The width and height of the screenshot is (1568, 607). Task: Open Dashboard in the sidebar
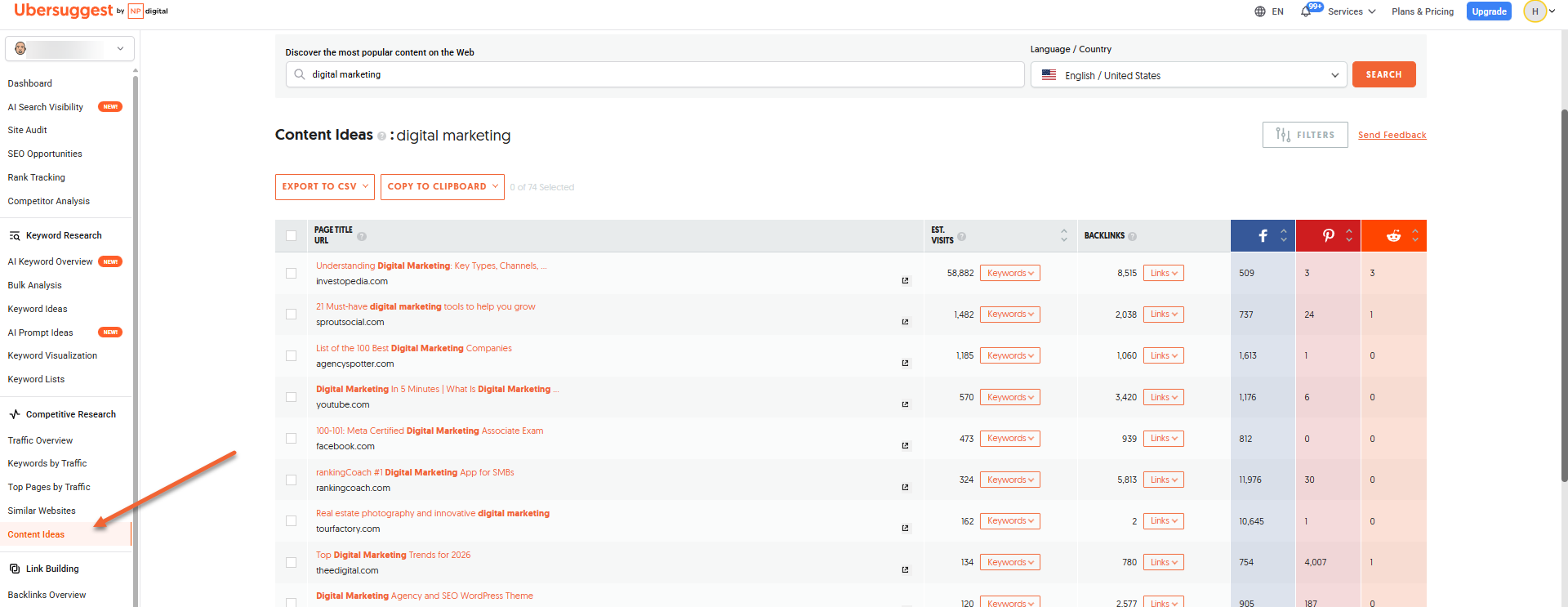(30, 83)
